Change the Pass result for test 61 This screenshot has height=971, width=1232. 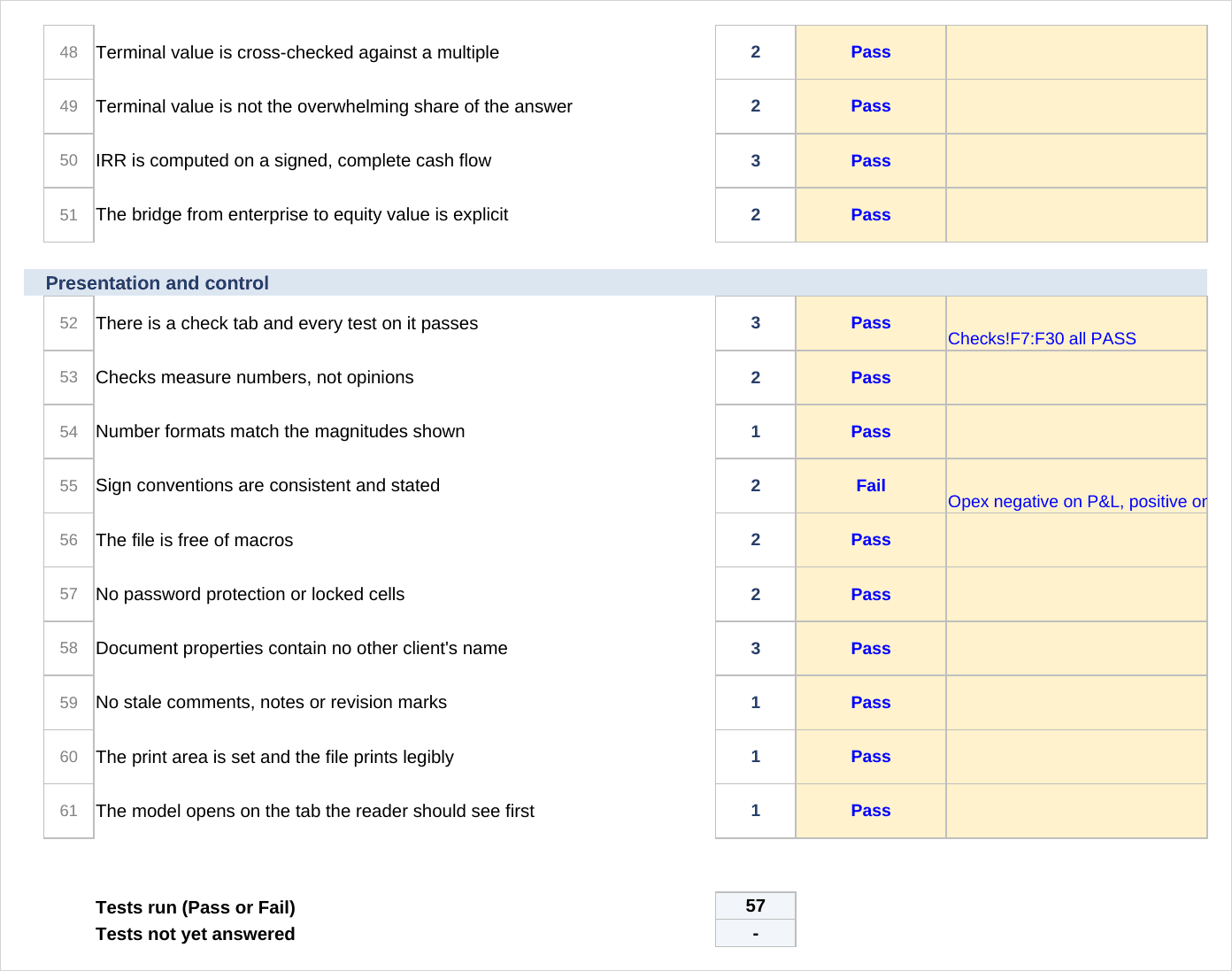(871, 811)
